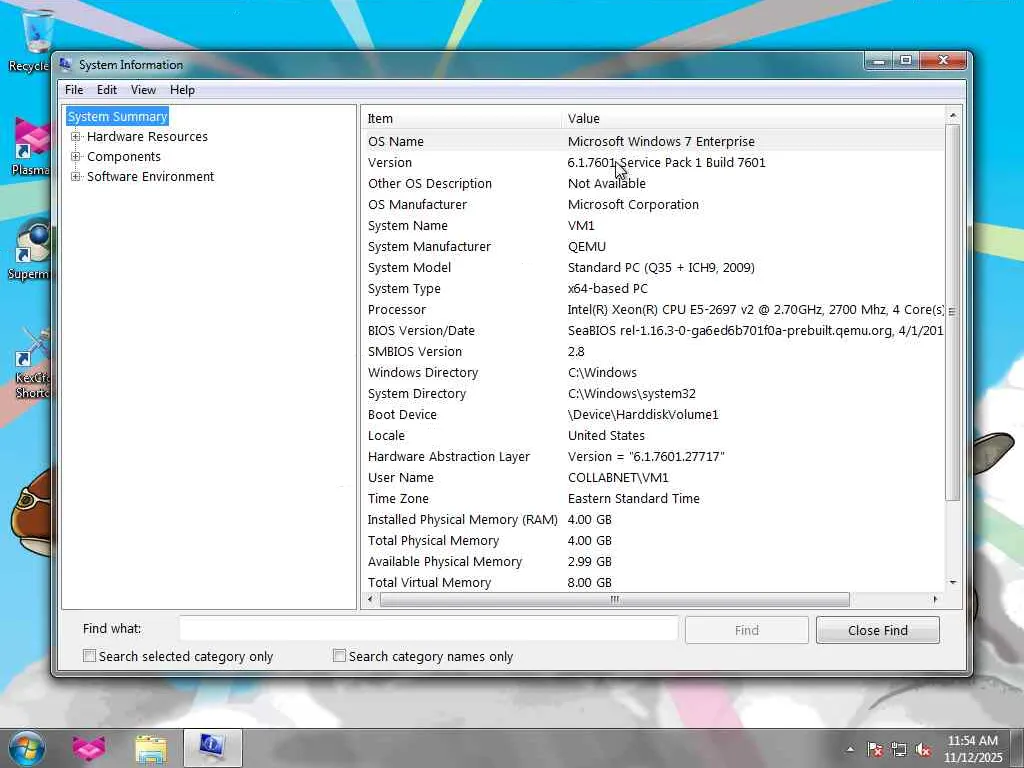This screenshot has width=1024, height=768.
Task: Select the Available Physical Memory row
Action: coord(653,562)
